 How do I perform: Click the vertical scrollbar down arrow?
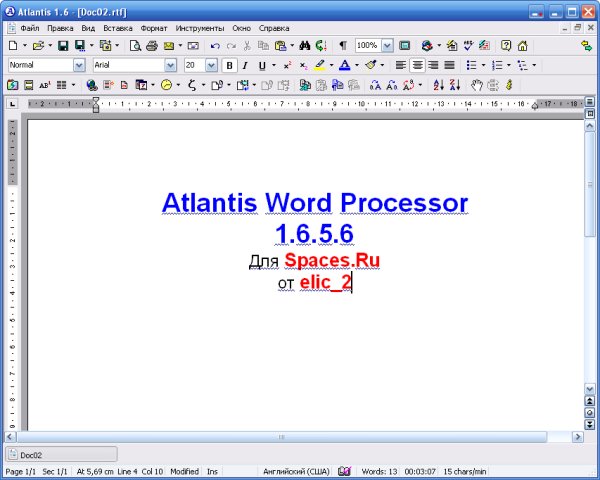point(590,389)
